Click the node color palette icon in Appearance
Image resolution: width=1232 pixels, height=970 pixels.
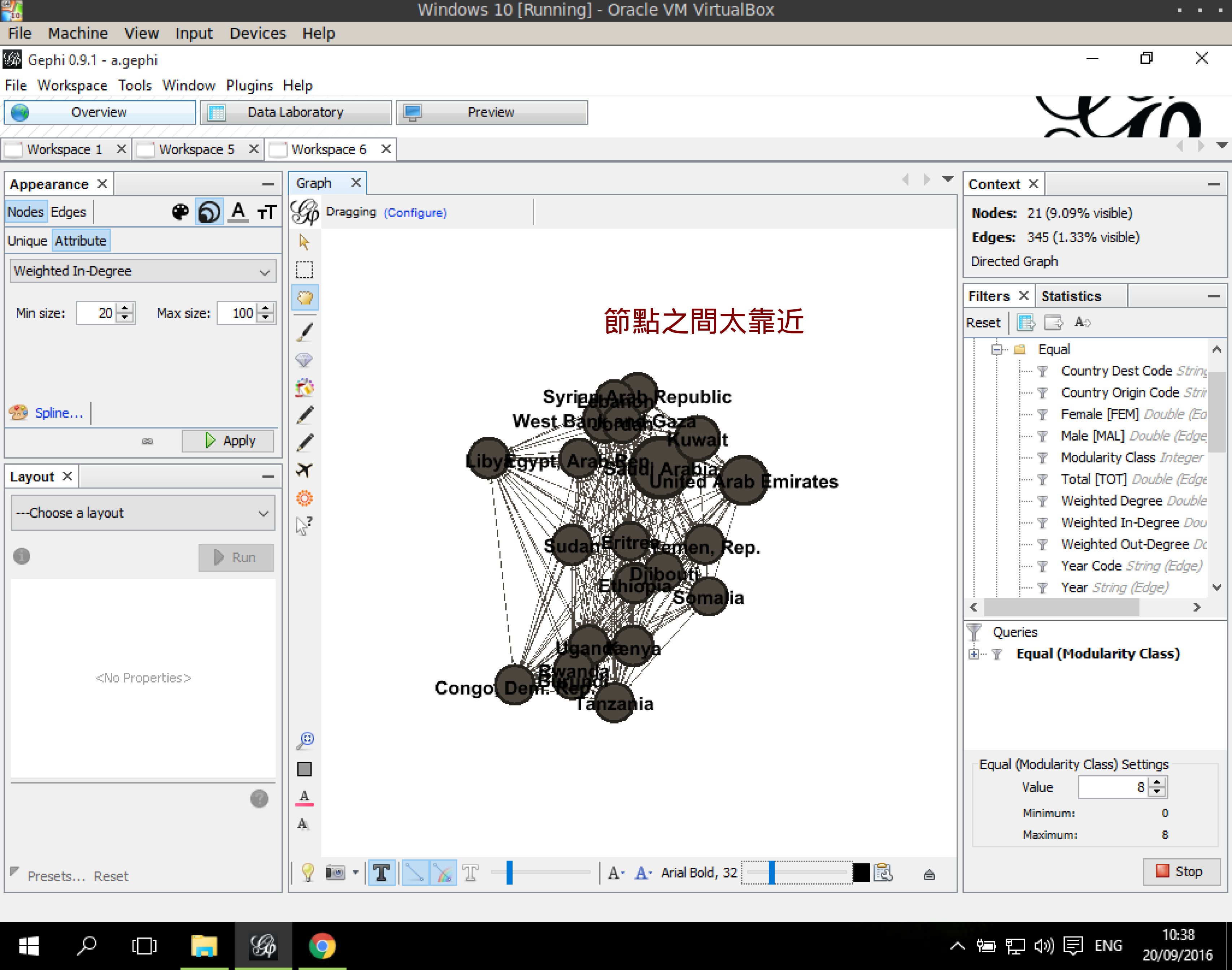(x=180, y=212)
